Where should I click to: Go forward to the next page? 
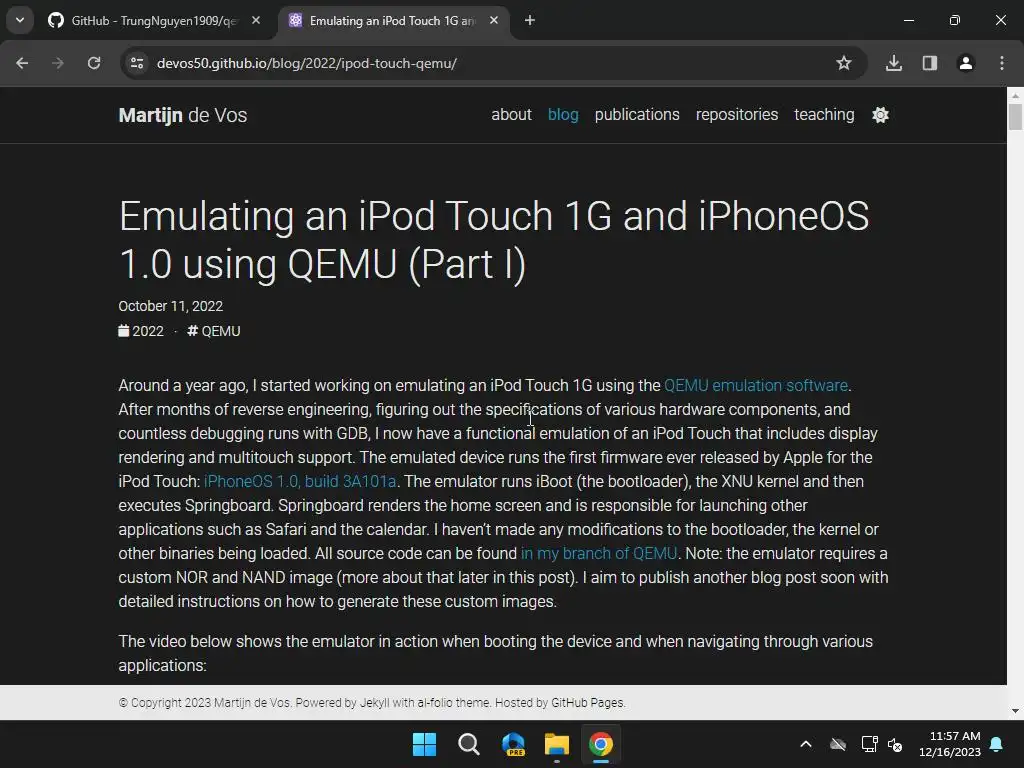click(x=58, y=63)
